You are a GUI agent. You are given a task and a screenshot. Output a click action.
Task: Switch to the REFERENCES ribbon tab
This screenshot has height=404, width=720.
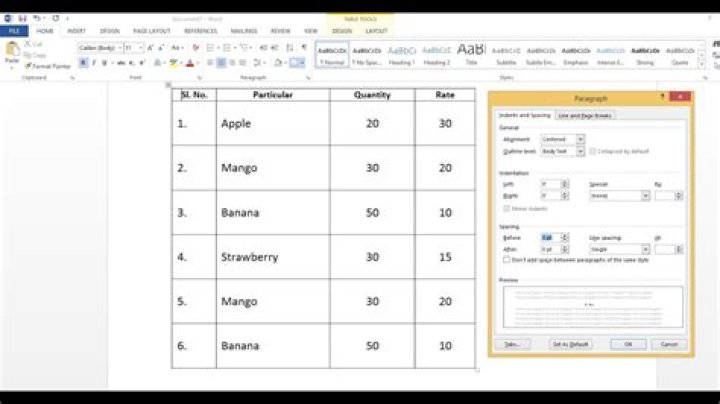[x=200, y=31]
